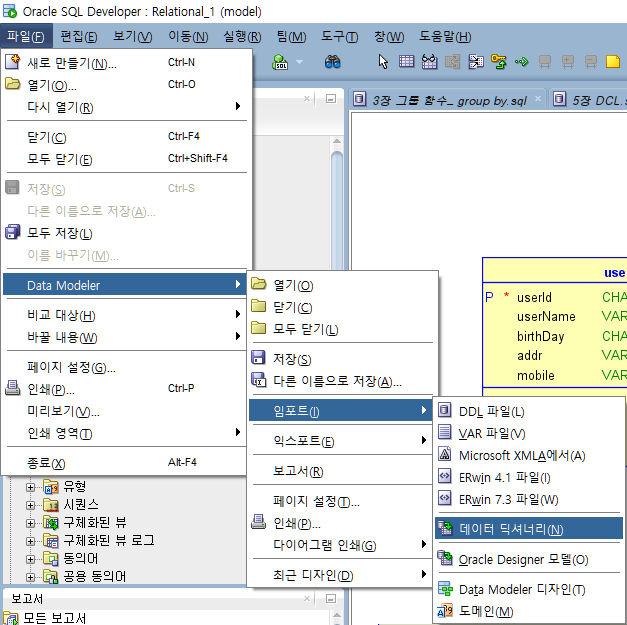
Task: Select 구체화된 뷰 tree item
Action: (95, 522)
